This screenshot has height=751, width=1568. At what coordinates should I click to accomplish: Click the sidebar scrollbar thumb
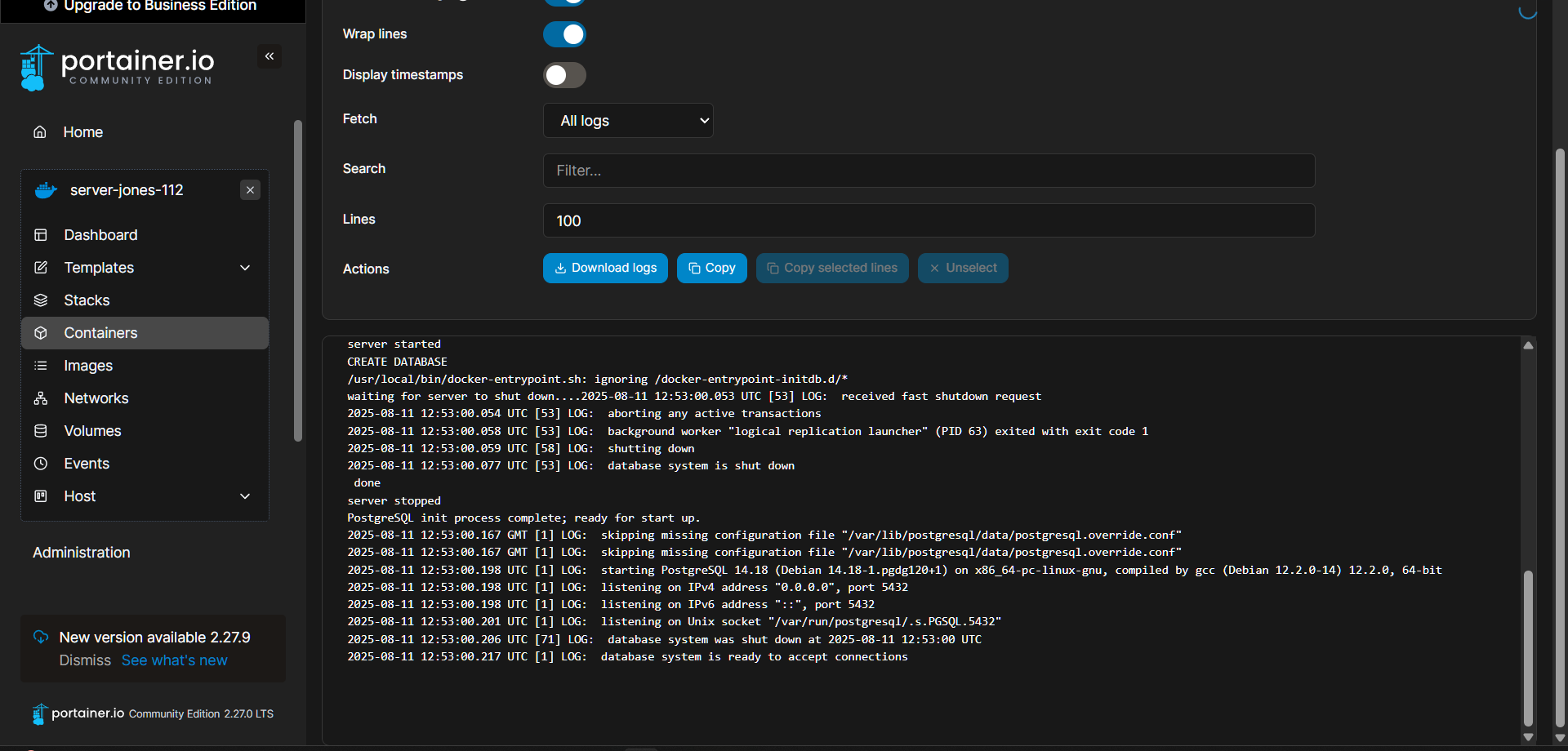(x=298, y=281)
